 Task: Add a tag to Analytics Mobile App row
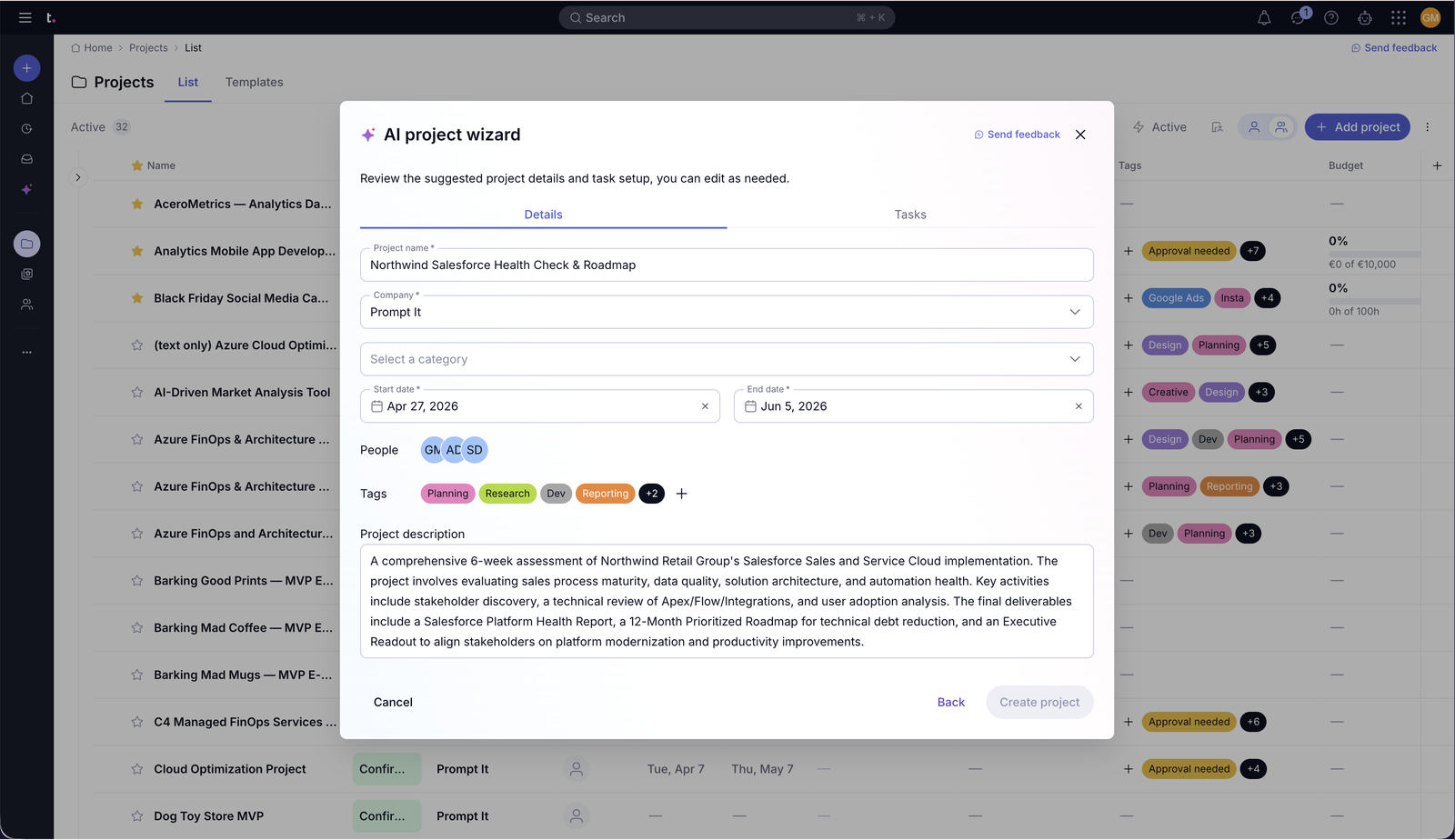click(1128, 251)
